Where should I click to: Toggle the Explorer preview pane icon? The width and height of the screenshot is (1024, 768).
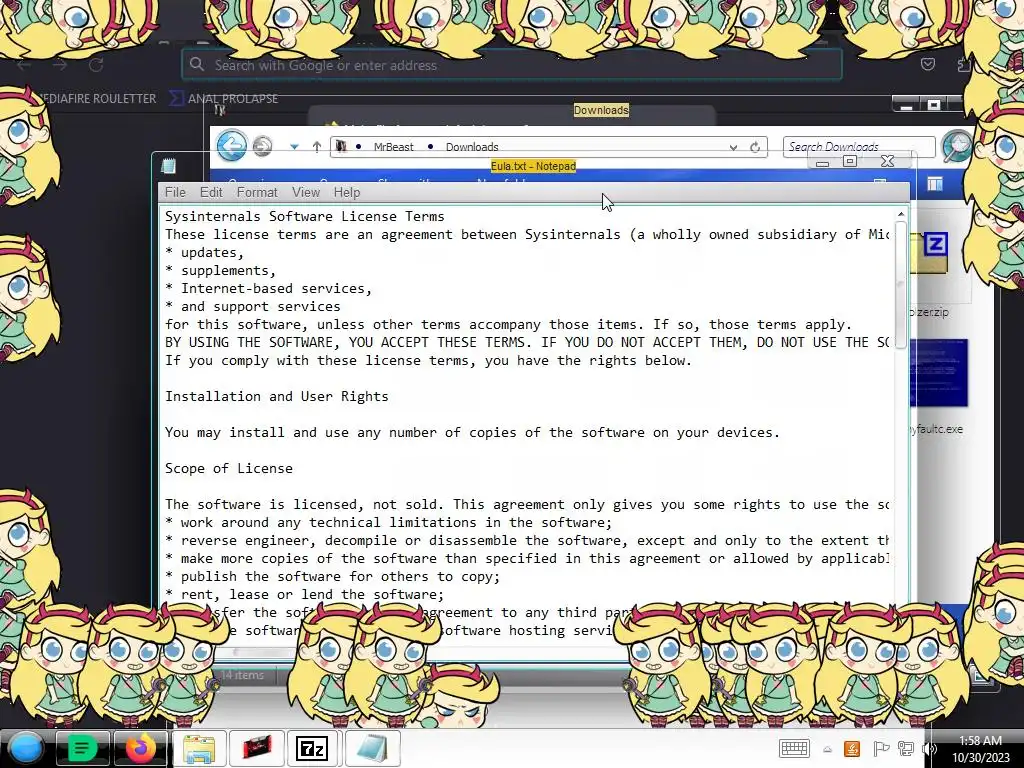click(x=935, y=185)
